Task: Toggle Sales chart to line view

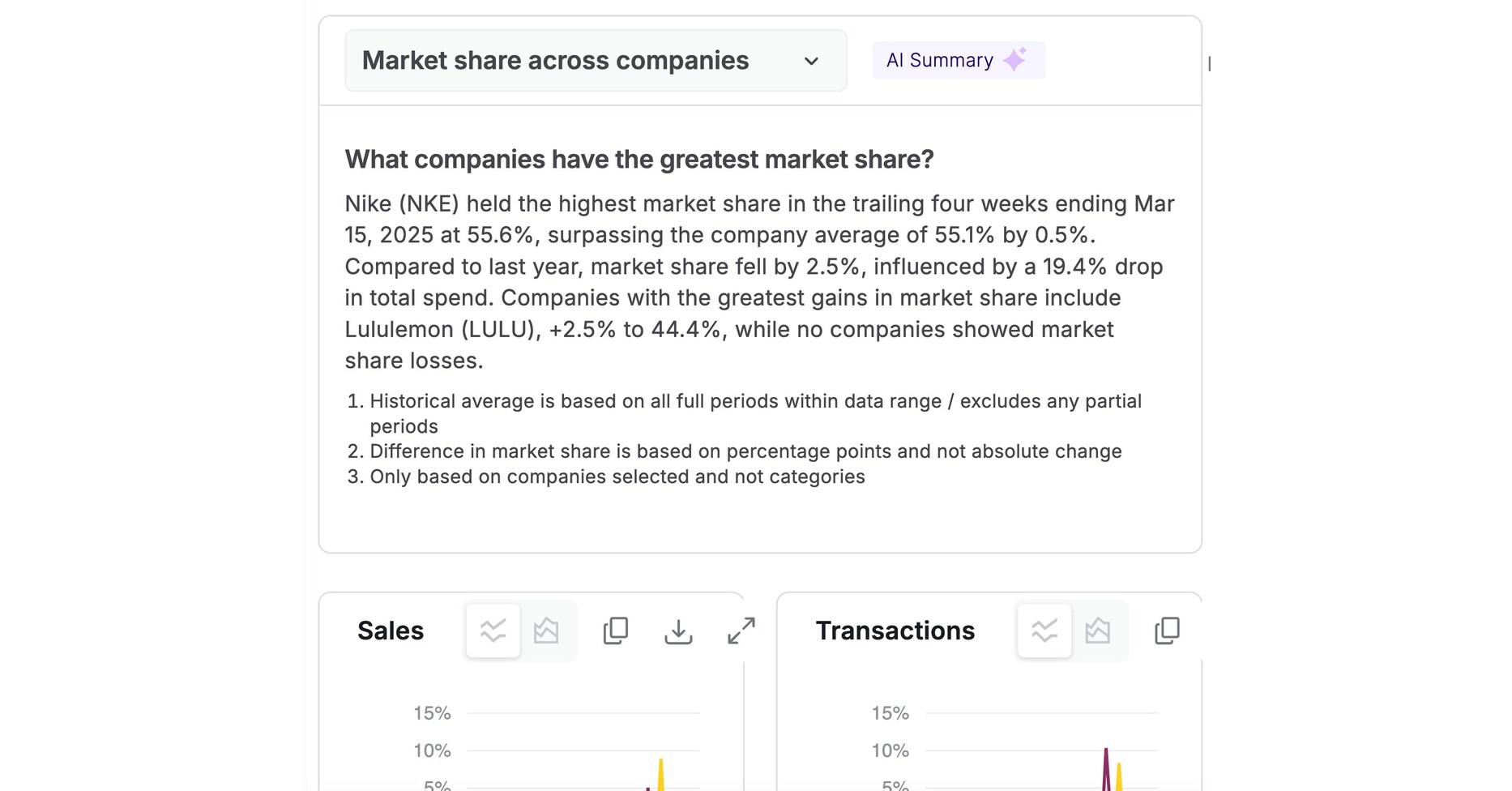Action: coord(492,631)
